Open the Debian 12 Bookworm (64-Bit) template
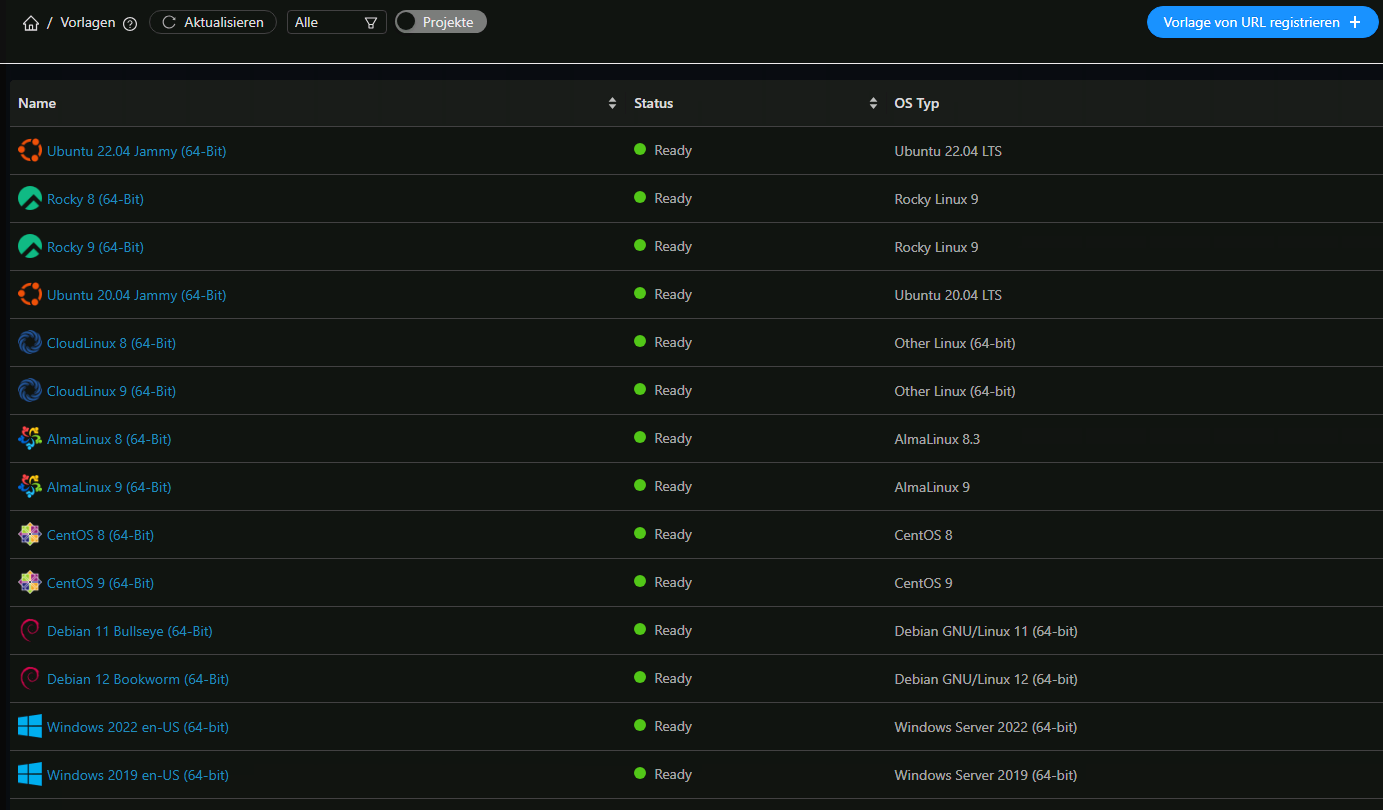This screenshot has height=810, width=1383. 138,679
